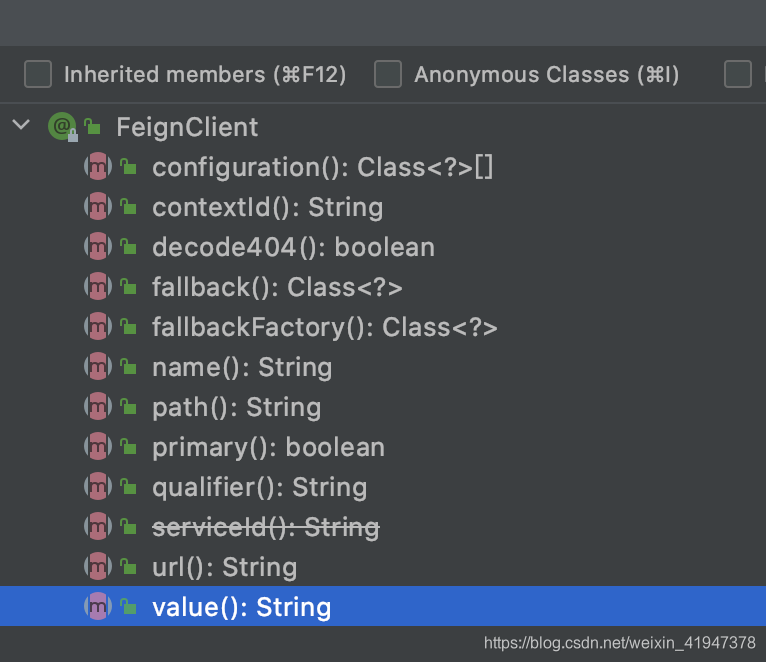Click the public access icon beside primary()
The width and height of the screenshot is (766, 662).
128,447
